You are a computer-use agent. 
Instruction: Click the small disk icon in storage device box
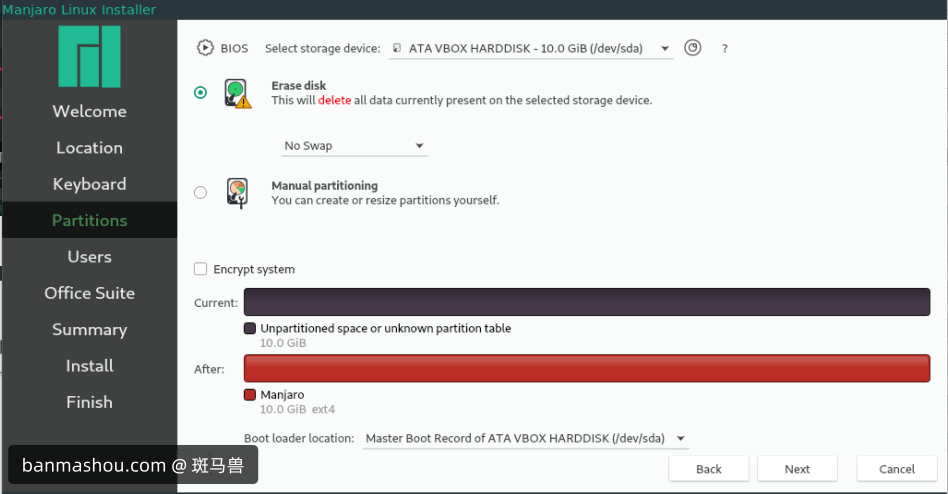pyautogui.click(x=397, y=48)
